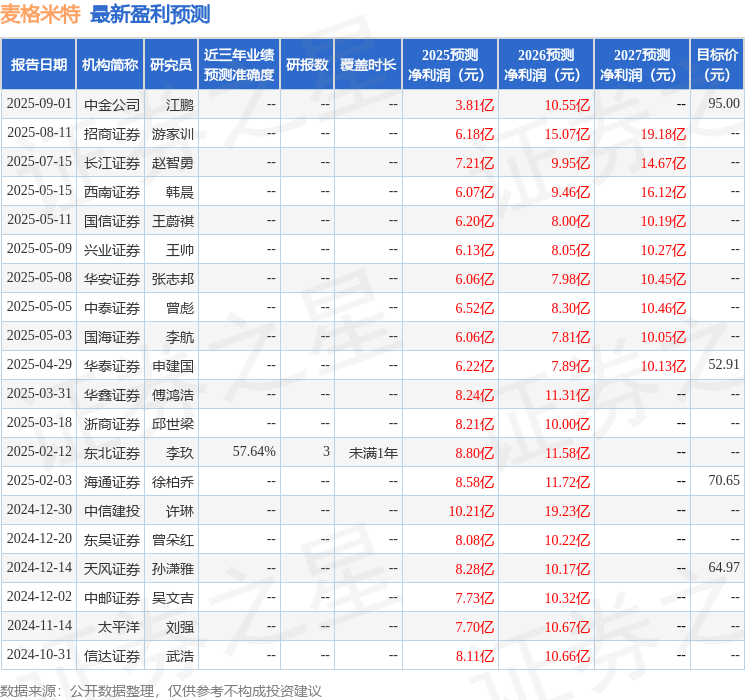
Task: Click the 15.07亿 2026 profit value
Action: (x=567, y=134)
